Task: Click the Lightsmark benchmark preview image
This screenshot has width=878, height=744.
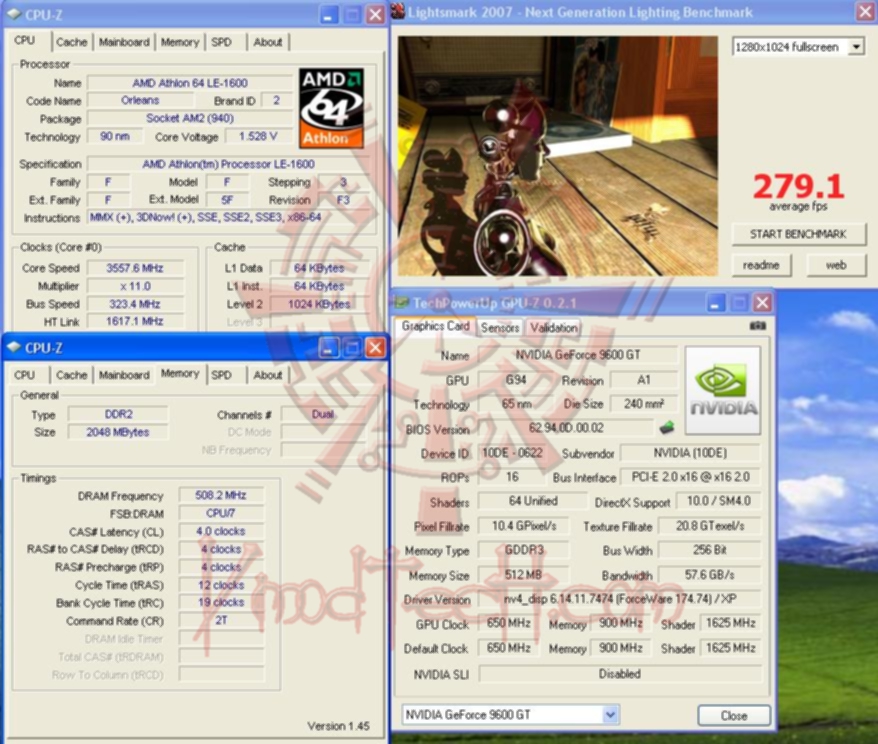Action: click(x=558, y=156)
